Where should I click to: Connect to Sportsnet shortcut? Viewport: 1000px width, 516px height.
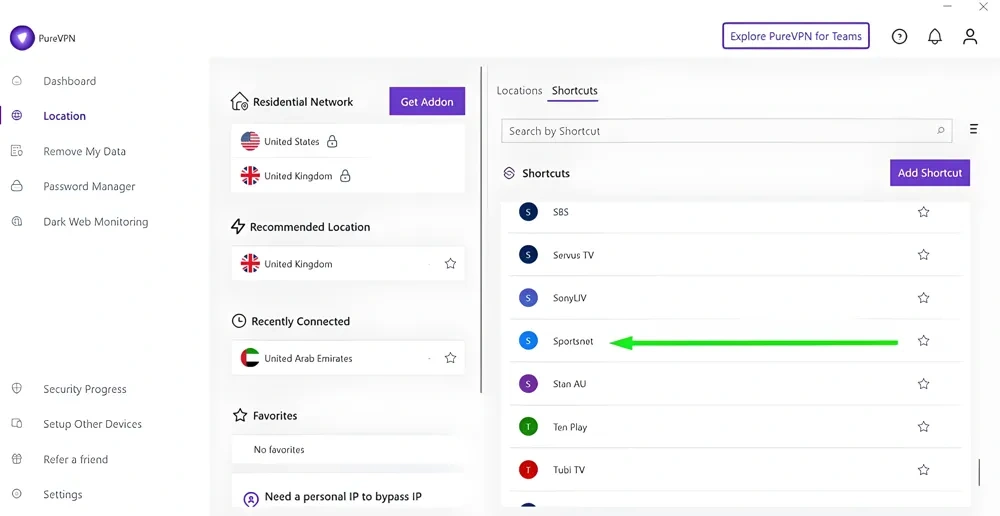point(735,341)
